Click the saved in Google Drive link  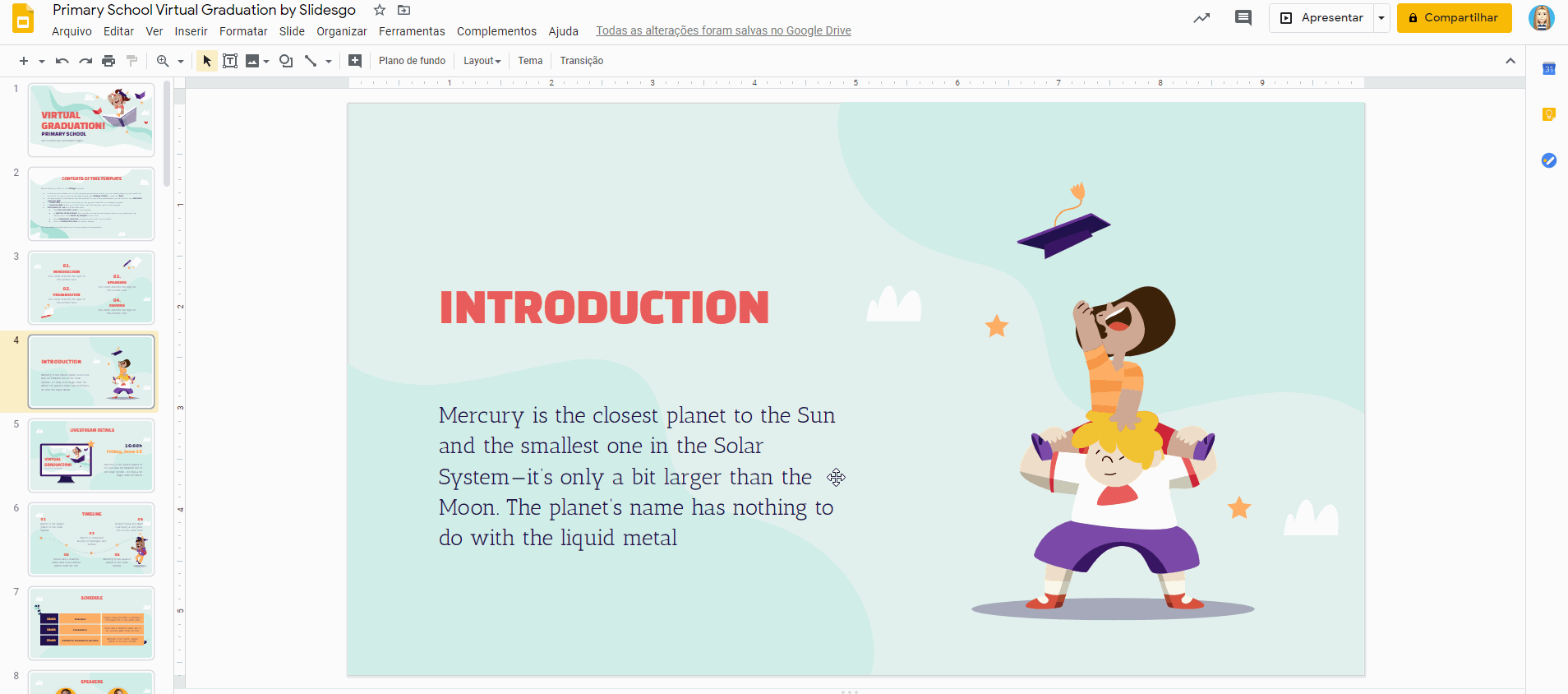tap(723, 31)
